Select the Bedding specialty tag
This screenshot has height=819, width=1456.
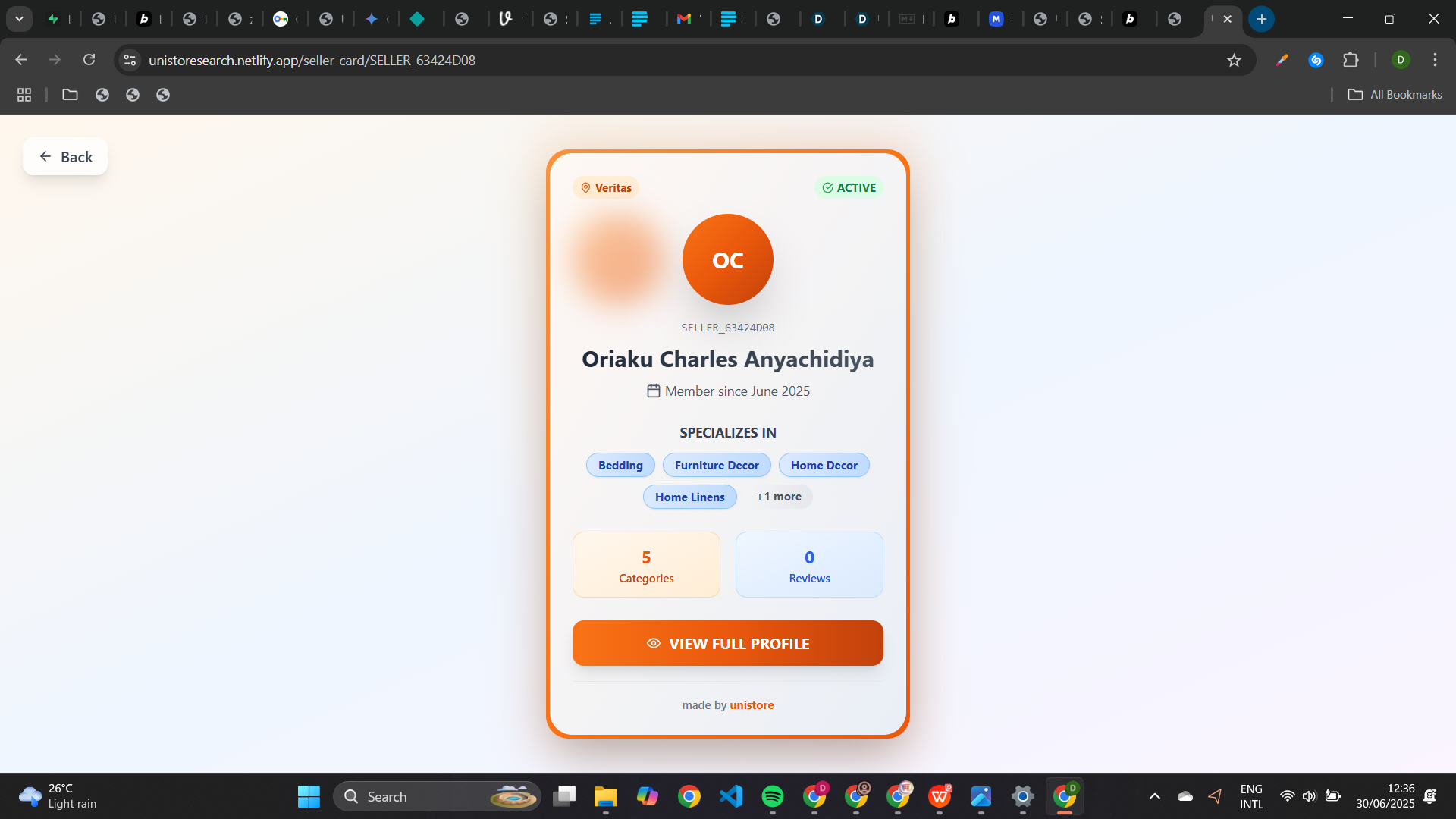620,466
